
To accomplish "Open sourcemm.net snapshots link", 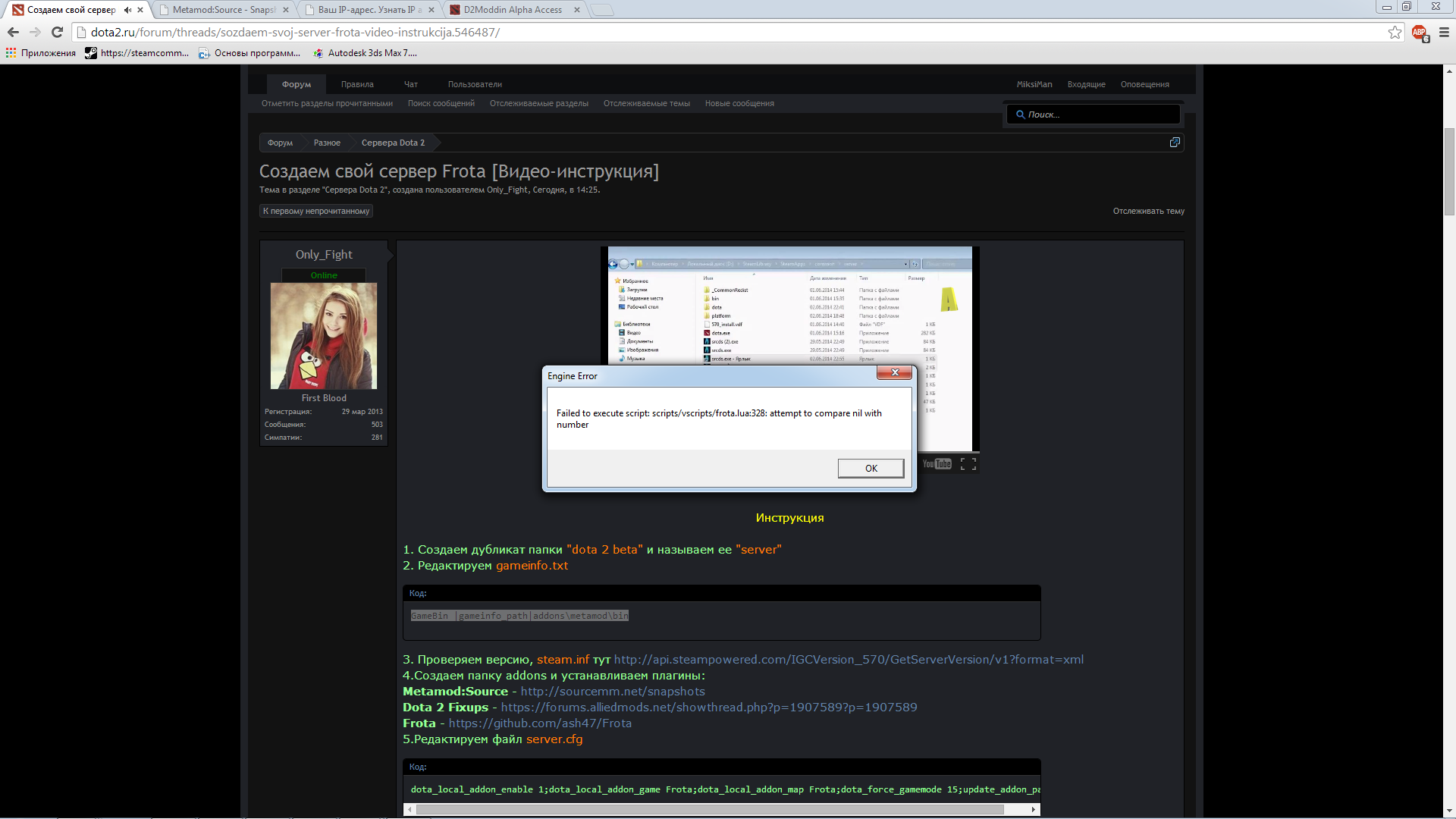I will [x=613, y=692].
